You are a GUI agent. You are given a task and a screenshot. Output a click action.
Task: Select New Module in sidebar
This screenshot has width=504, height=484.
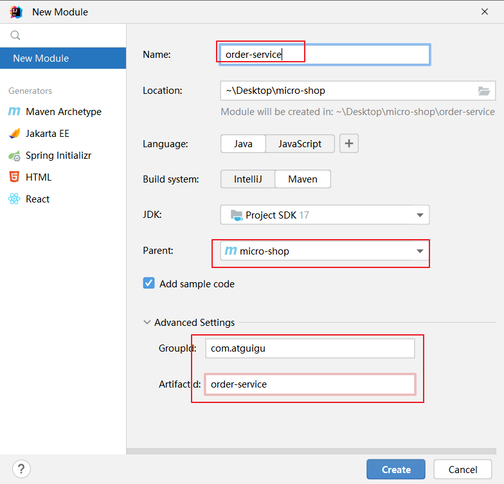click(x=63, y=58)
